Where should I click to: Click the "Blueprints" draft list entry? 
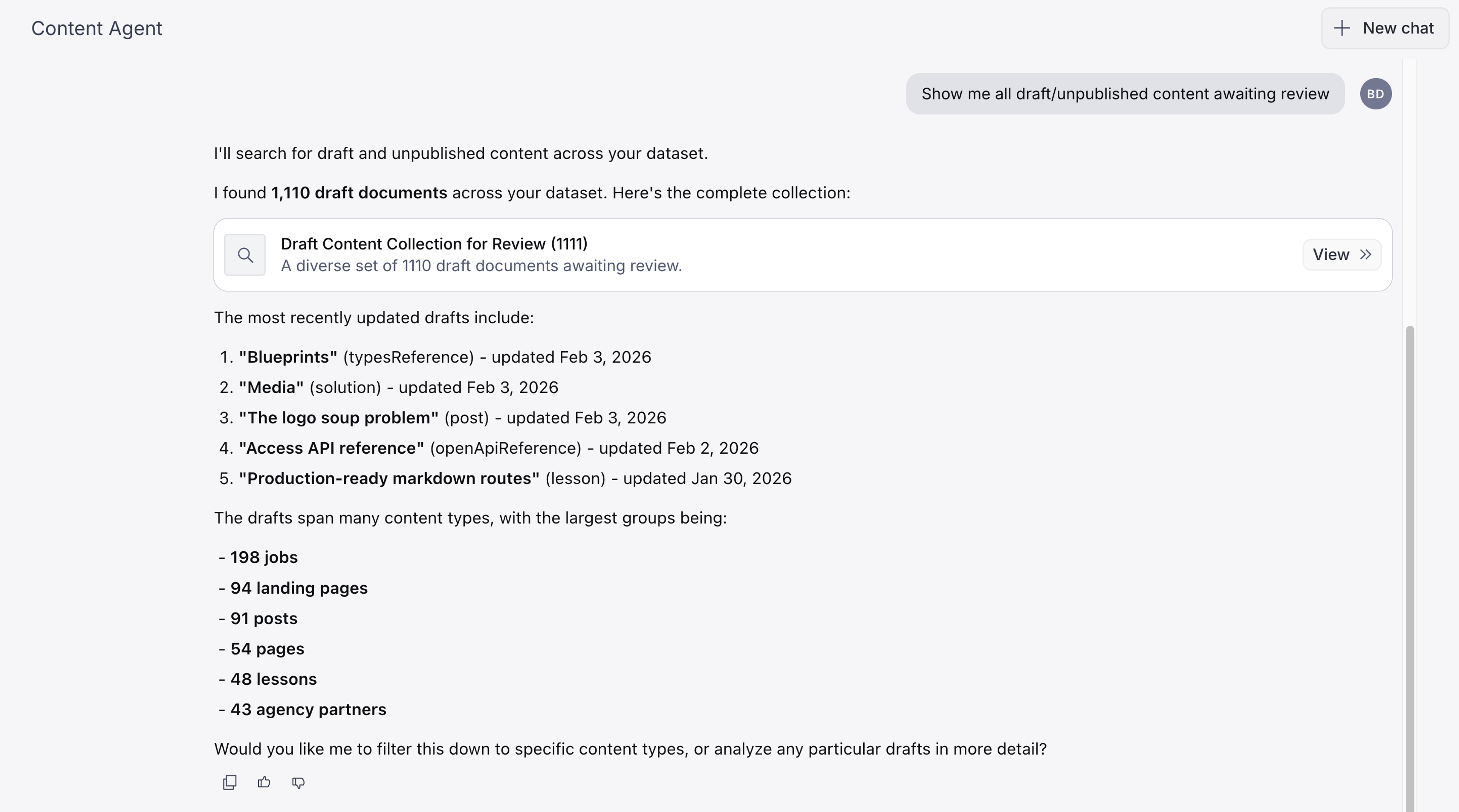point(445,357)
